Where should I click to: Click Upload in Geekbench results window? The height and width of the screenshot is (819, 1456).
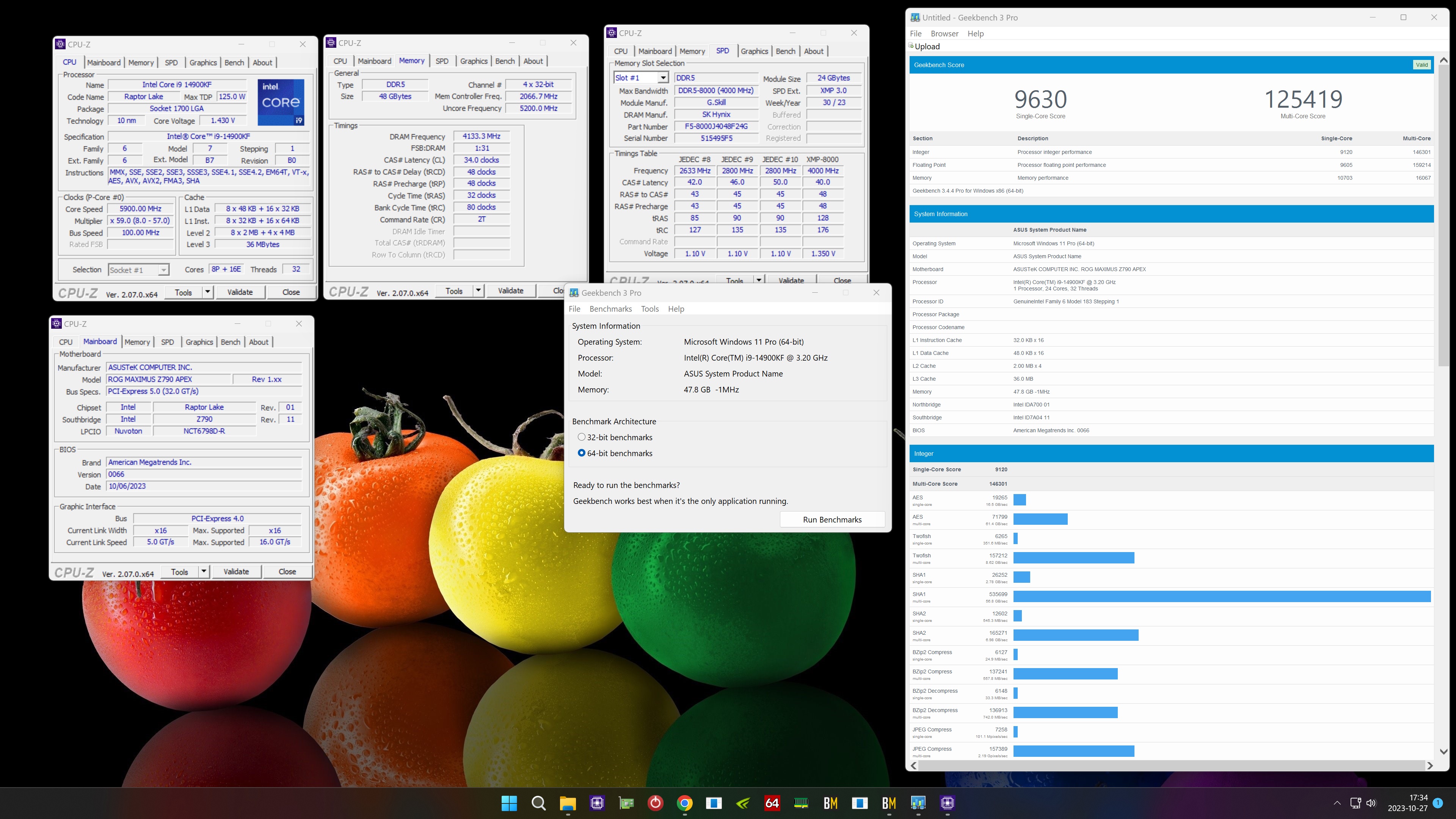point(927,46)
